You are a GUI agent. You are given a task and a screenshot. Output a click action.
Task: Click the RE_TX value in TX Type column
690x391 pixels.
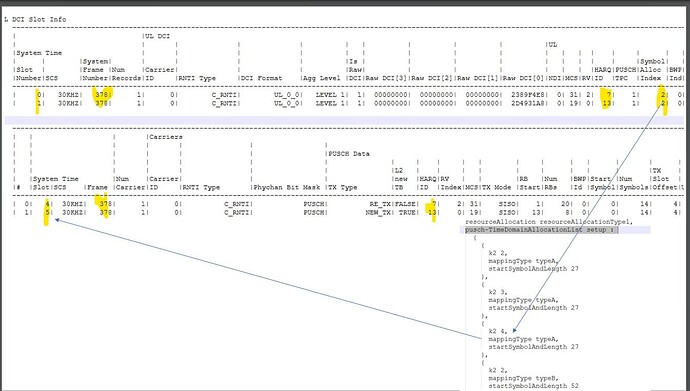point(378,204)
